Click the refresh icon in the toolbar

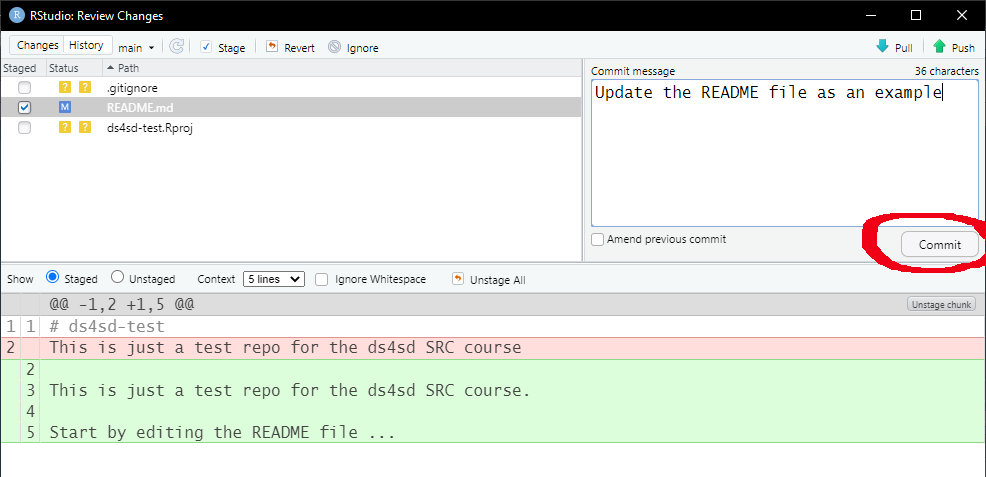pyautogui.click(x=177, y=47)
